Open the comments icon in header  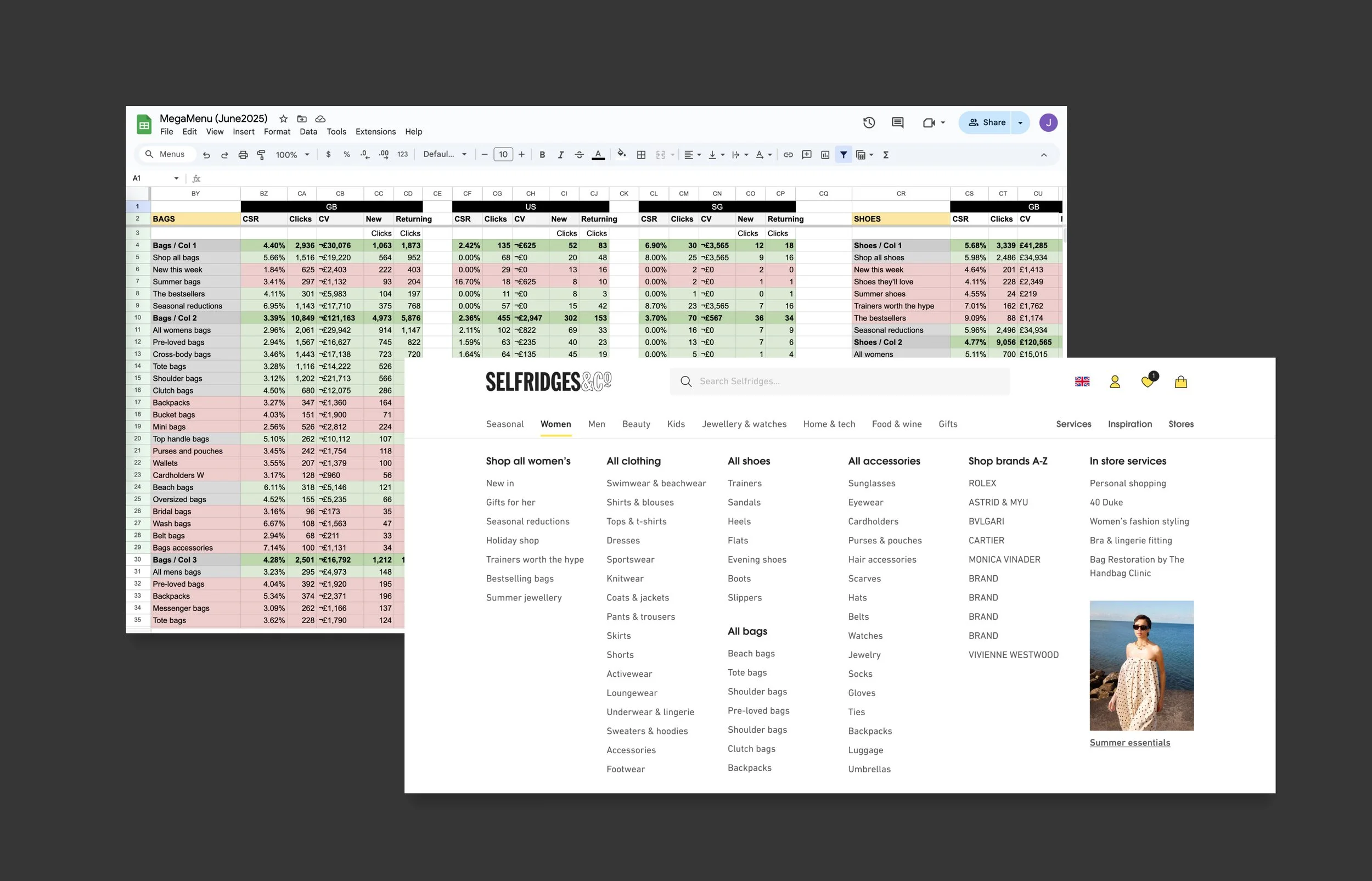897,122
